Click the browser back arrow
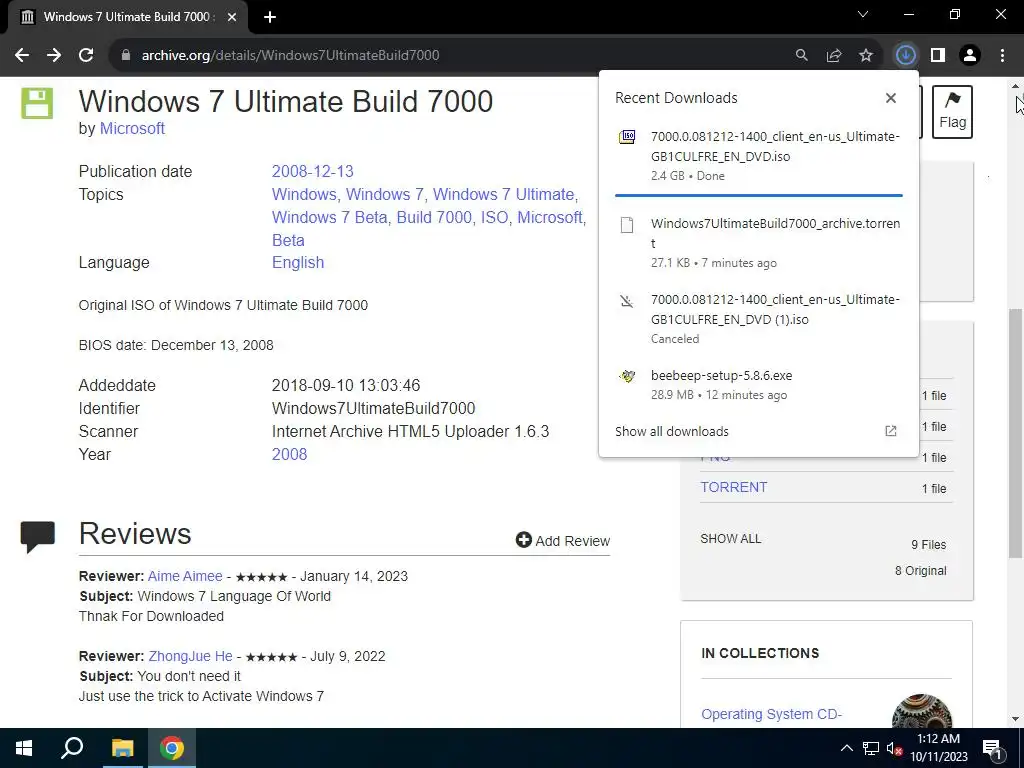 [22, 56]
